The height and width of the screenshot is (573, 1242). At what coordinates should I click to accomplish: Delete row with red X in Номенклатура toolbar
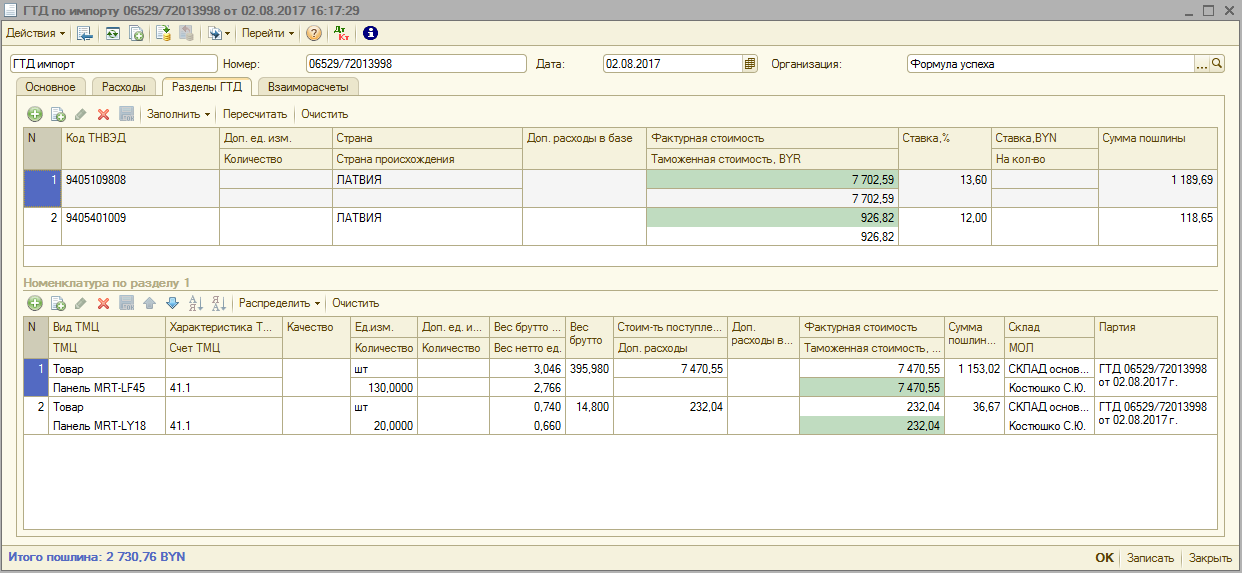[x=103, y=303]
